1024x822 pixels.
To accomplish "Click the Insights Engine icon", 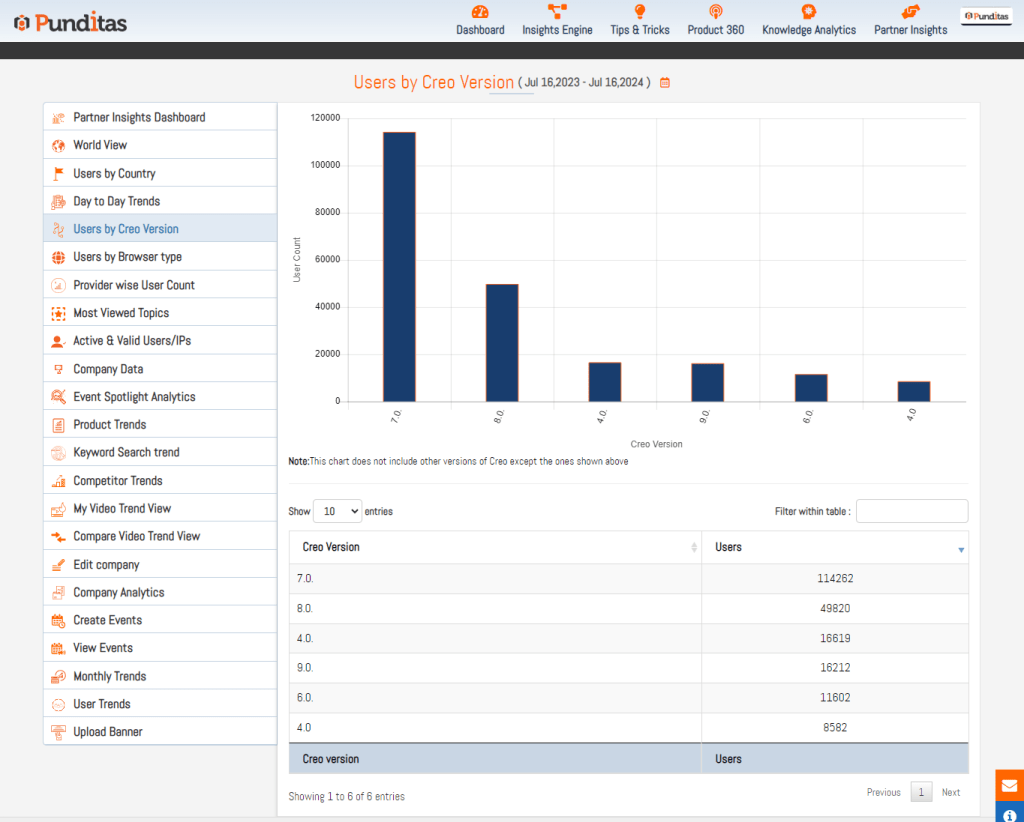I will tap(557, 12).
